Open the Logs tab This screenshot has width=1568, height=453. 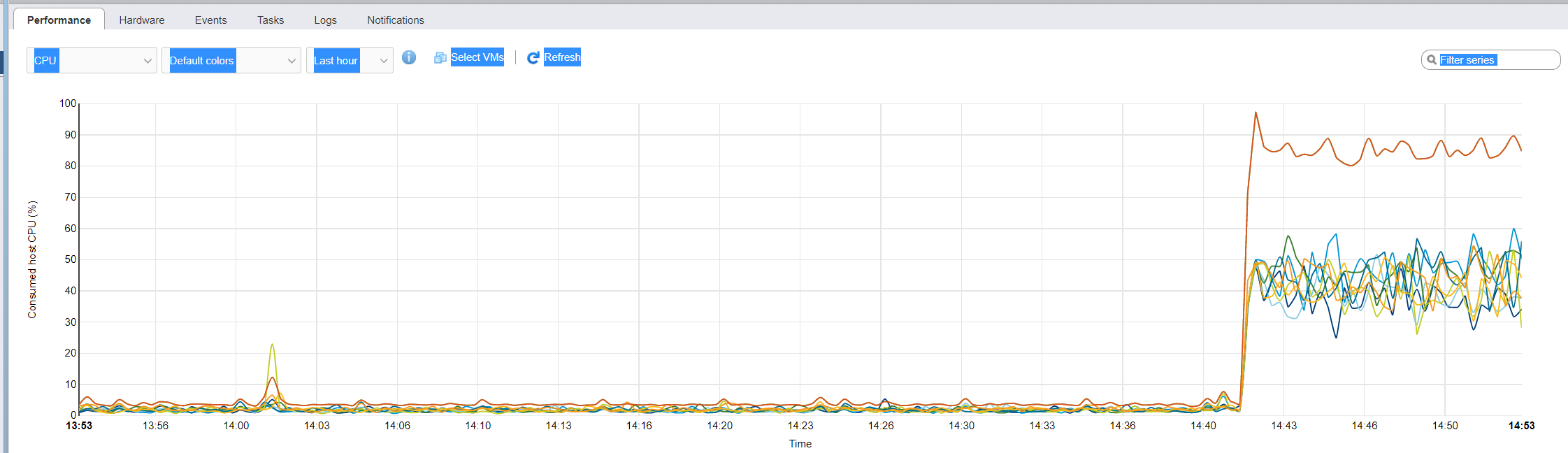(x=325, y=20)
